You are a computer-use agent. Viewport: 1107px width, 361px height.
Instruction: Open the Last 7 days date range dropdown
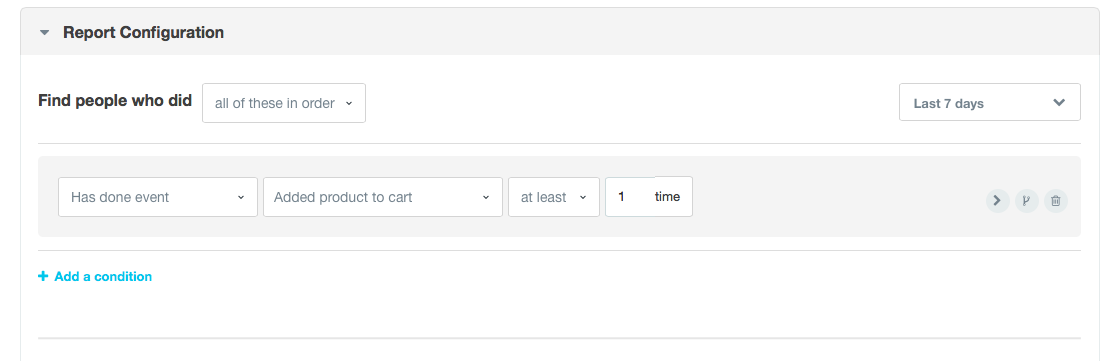pyautogui.click(x=990, y=102)
